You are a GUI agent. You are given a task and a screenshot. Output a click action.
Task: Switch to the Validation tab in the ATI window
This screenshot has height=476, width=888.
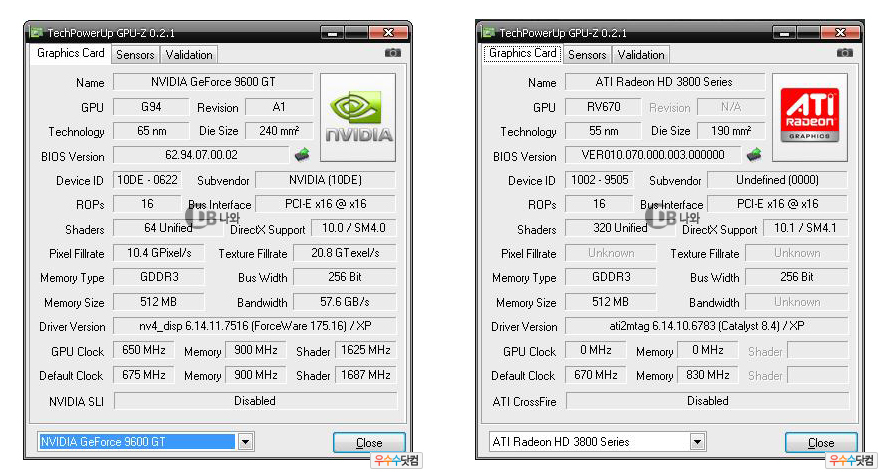(641, 55)
